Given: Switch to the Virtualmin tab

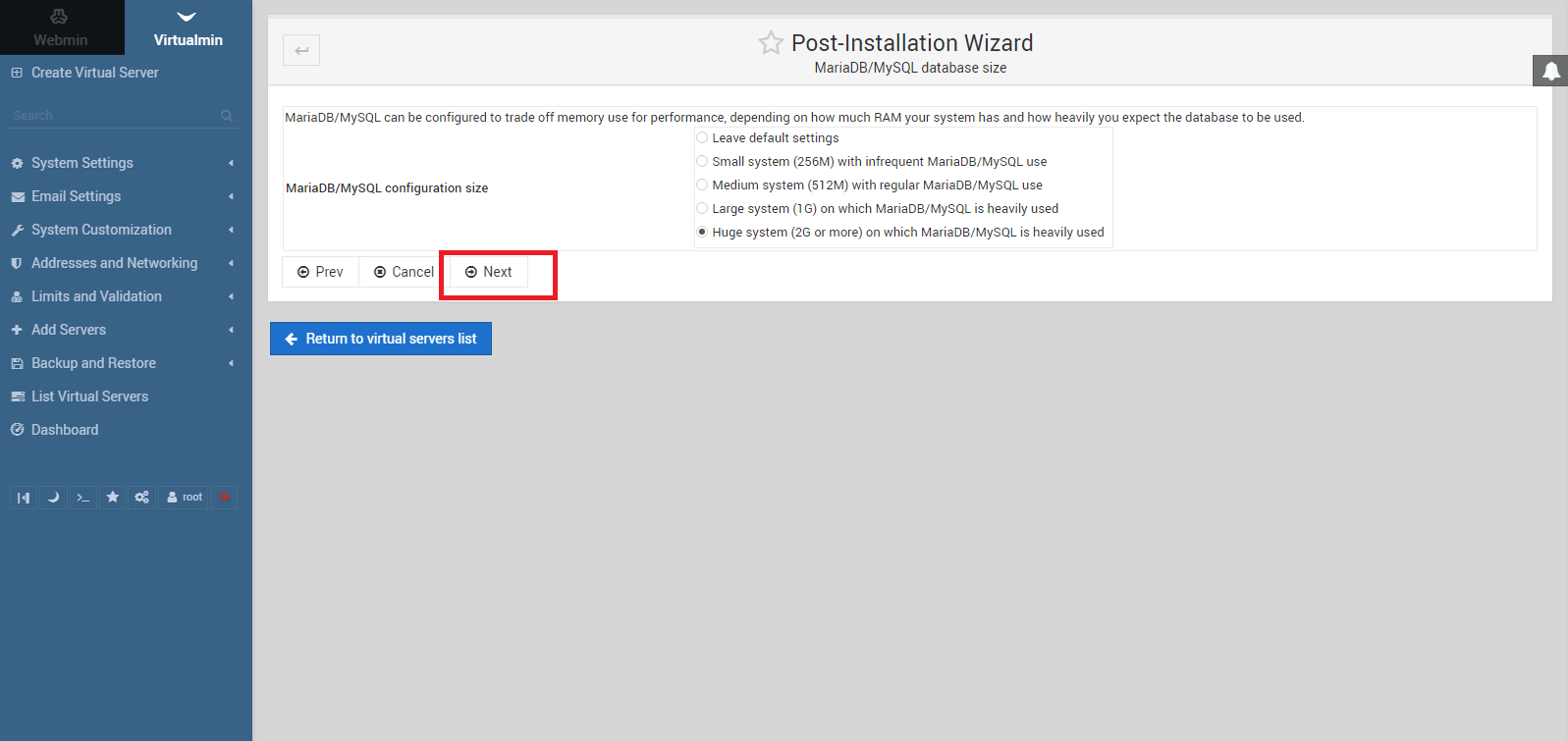Looking at the screenshot, I should pyautogui.click(x=189, y=27).
